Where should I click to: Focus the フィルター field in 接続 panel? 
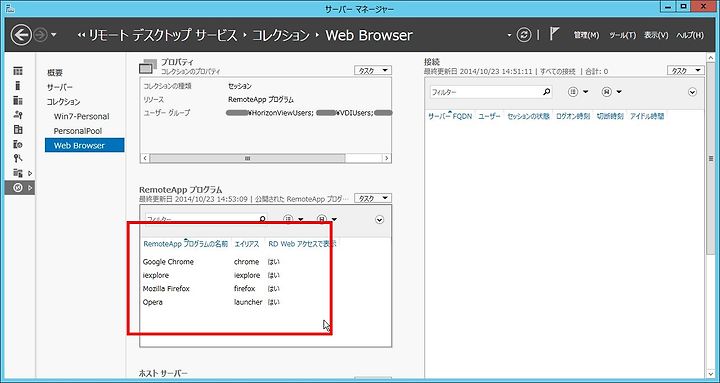485,92
